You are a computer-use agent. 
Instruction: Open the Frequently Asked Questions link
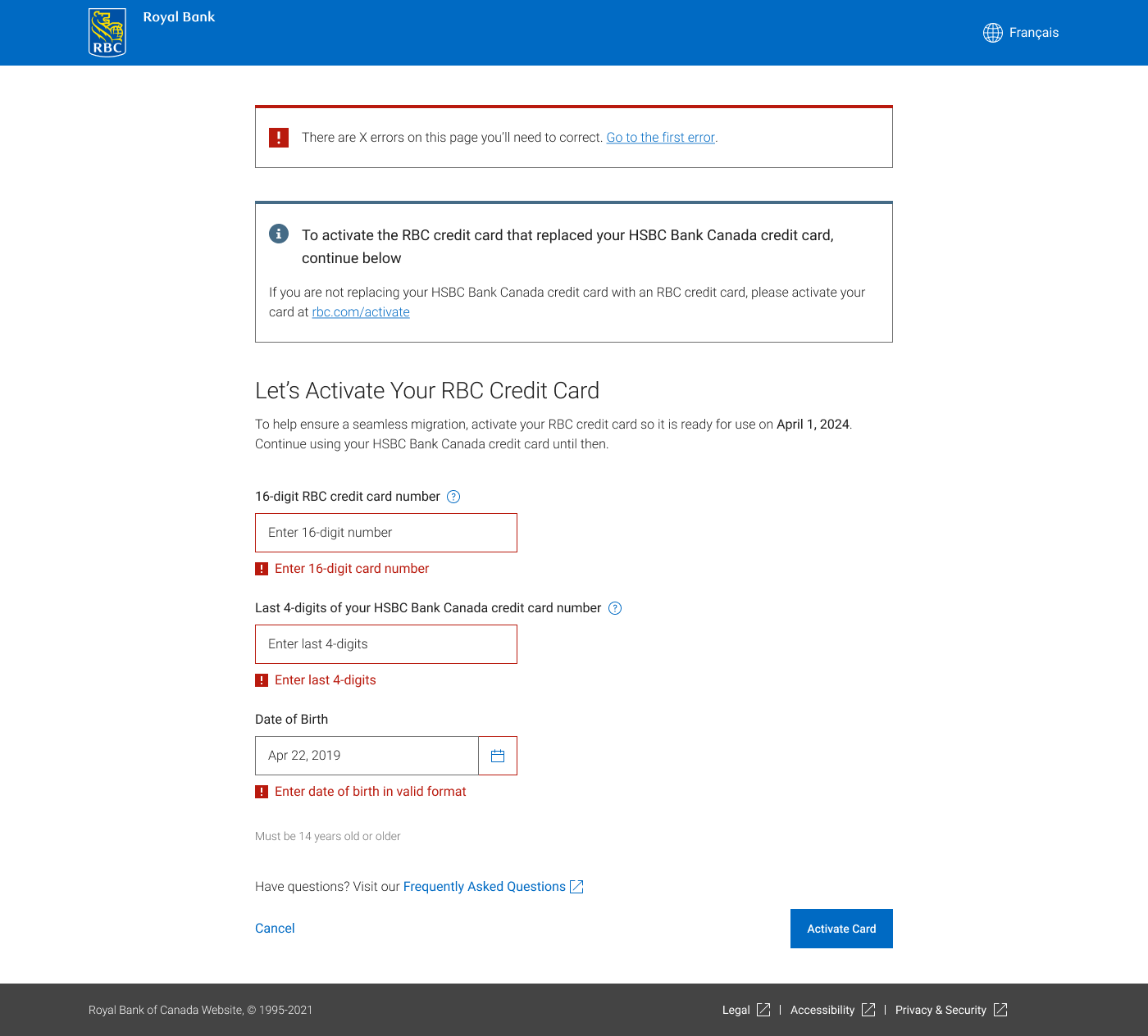pos(485,887)
